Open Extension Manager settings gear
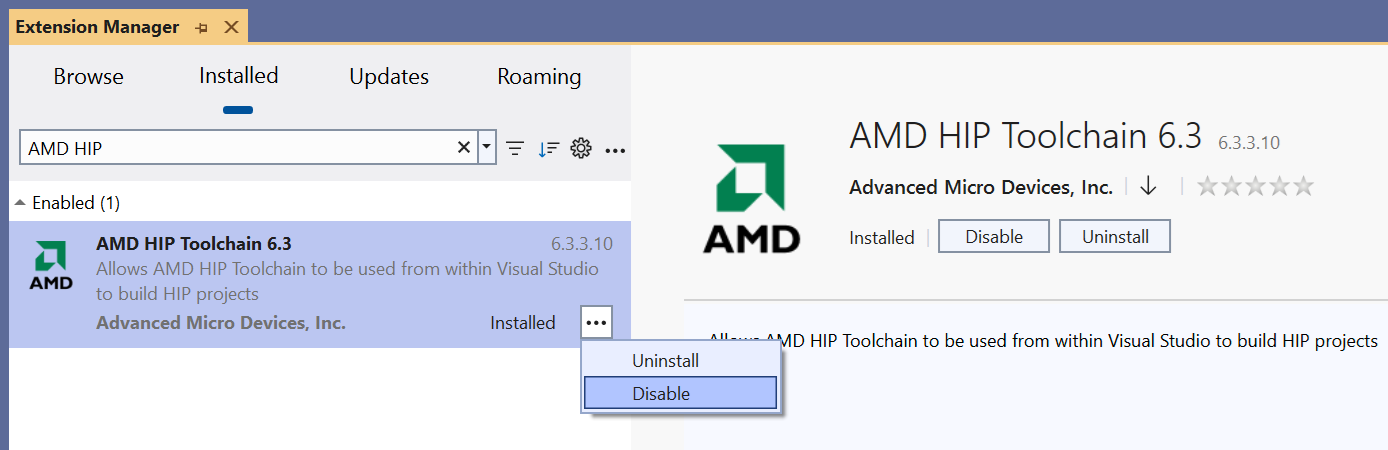 pyautogui.click(x=581, y=149)
